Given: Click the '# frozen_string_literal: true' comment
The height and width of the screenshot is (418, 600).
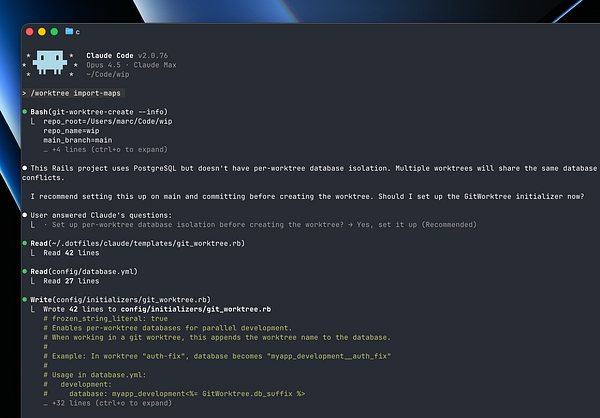Looking at the screenshot, I should [x=106, y=318].
